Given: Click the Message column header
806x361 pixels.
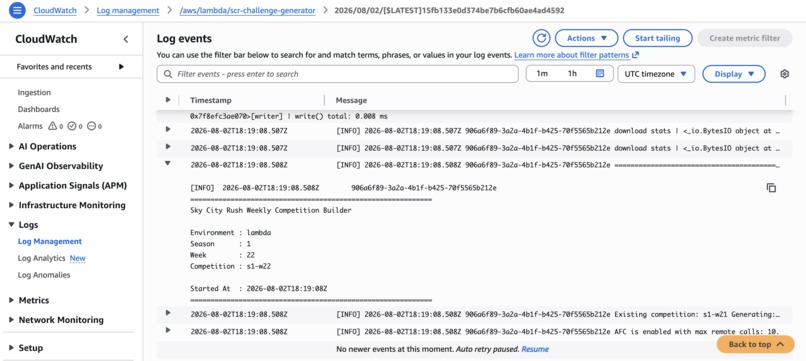Looking at the screenshot, I should (x=351, y=100).
